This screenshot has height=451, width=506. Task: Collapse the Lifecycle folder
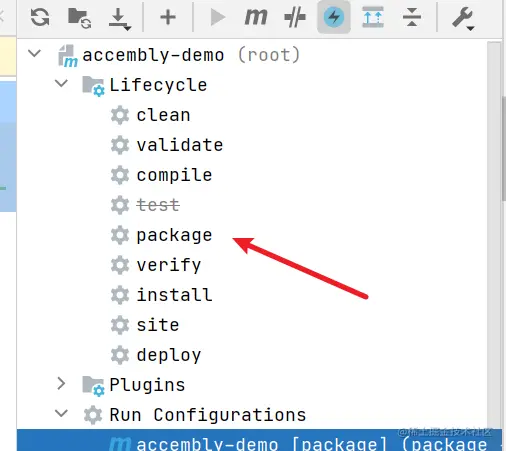(x=61, y=83)
